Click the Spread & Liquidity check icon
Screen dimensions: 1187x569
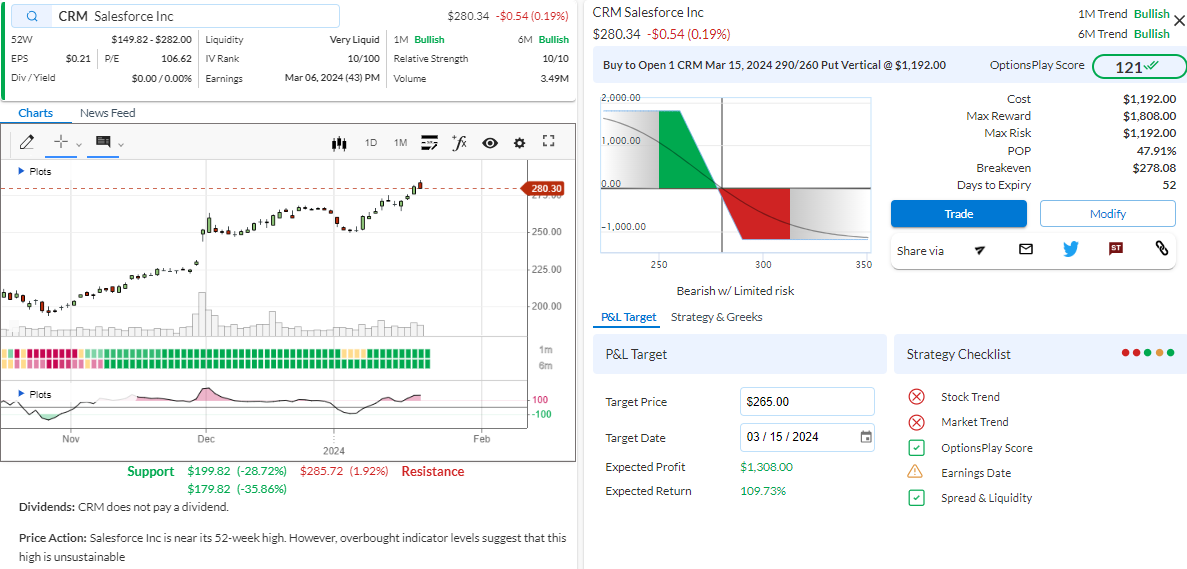coord(916,498)
